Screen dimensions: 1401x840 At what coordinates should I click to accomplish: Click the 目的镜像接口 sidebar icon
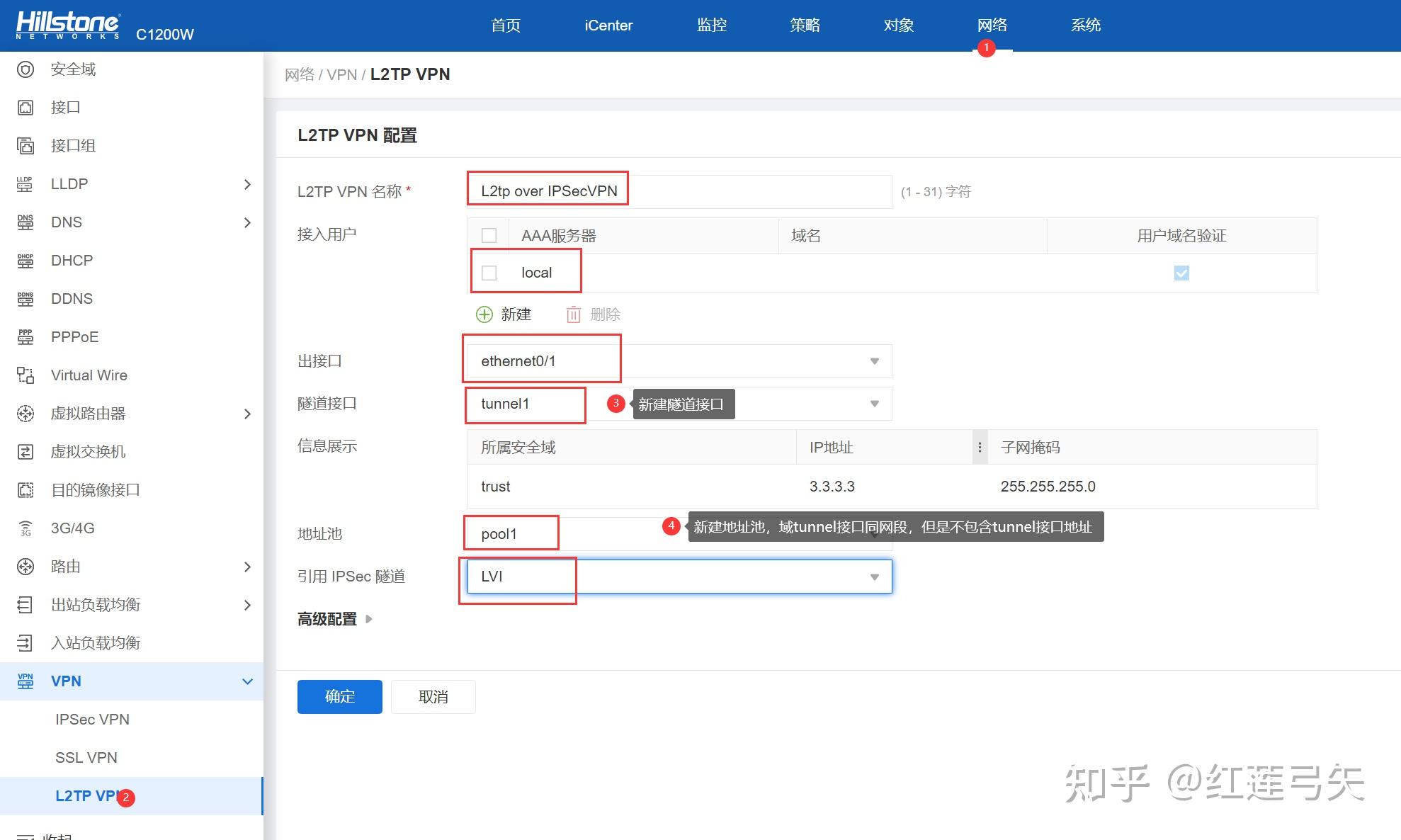pyautogui.click(x=25, y=490)
